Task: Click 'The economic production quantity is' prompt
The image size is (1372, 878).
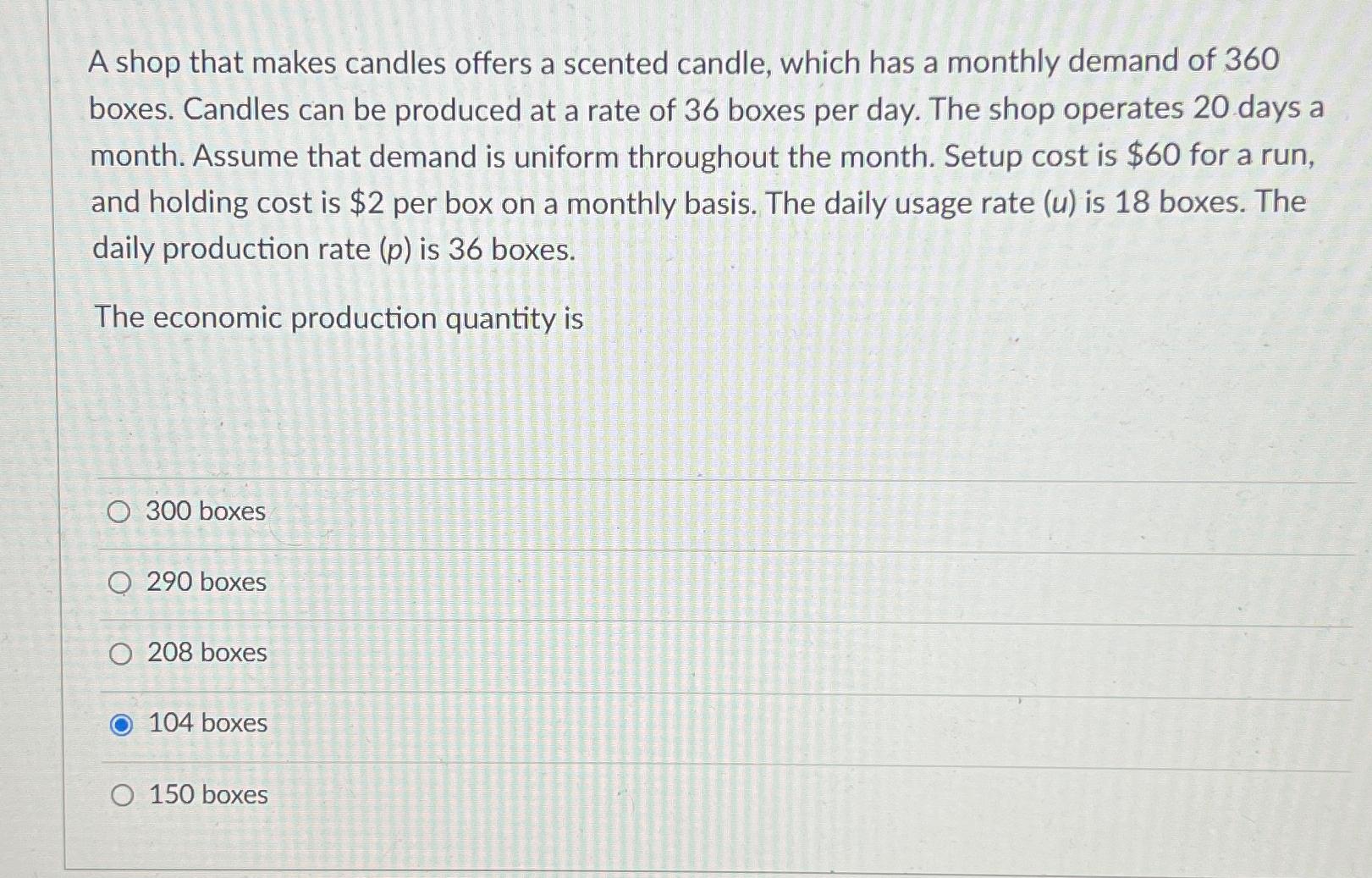Action: pos(339,318)
